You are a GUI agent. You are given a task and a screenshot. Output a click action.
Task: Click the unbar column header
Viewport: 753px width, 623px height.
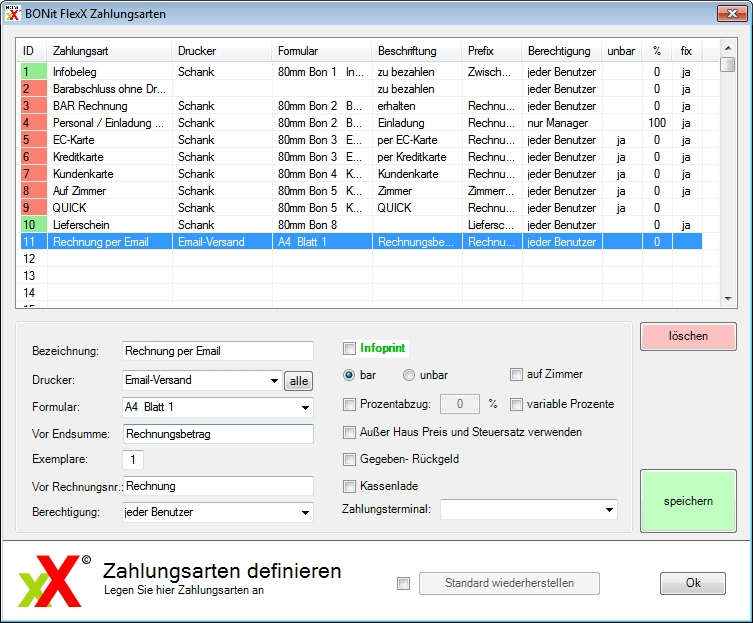click(621, 51)
